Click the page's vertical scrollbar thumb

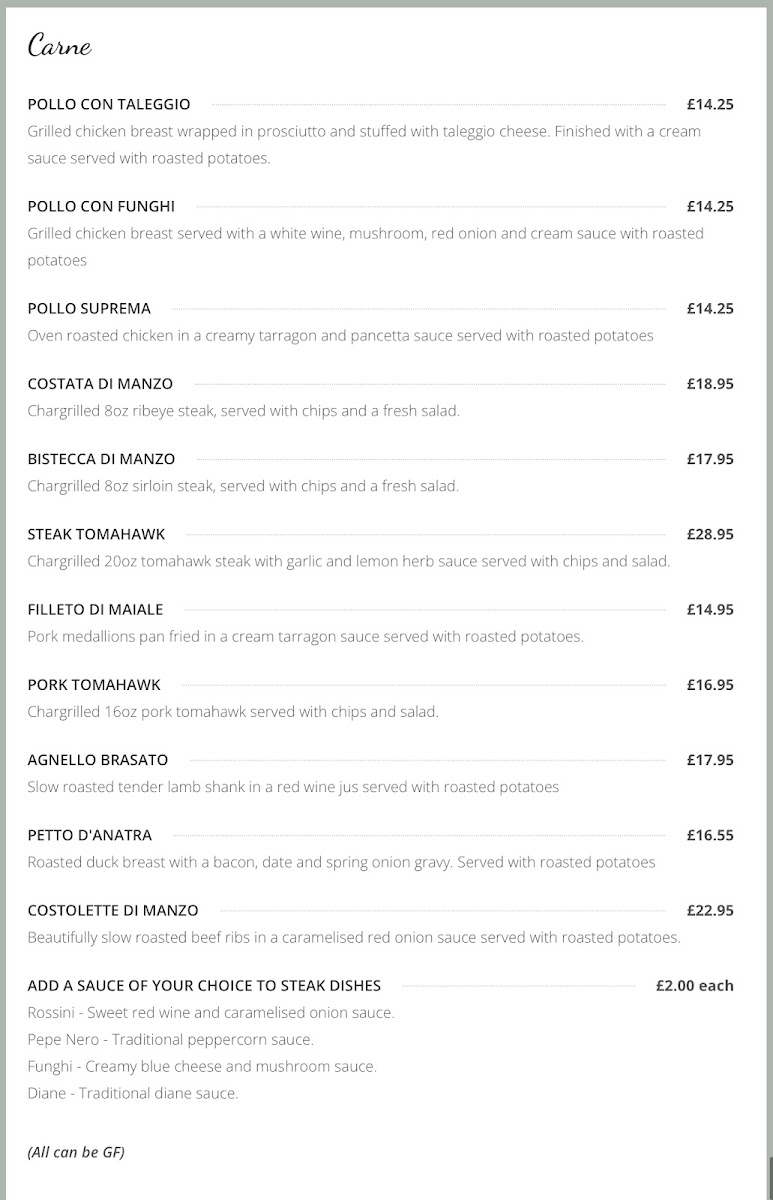pos(770,1178)
